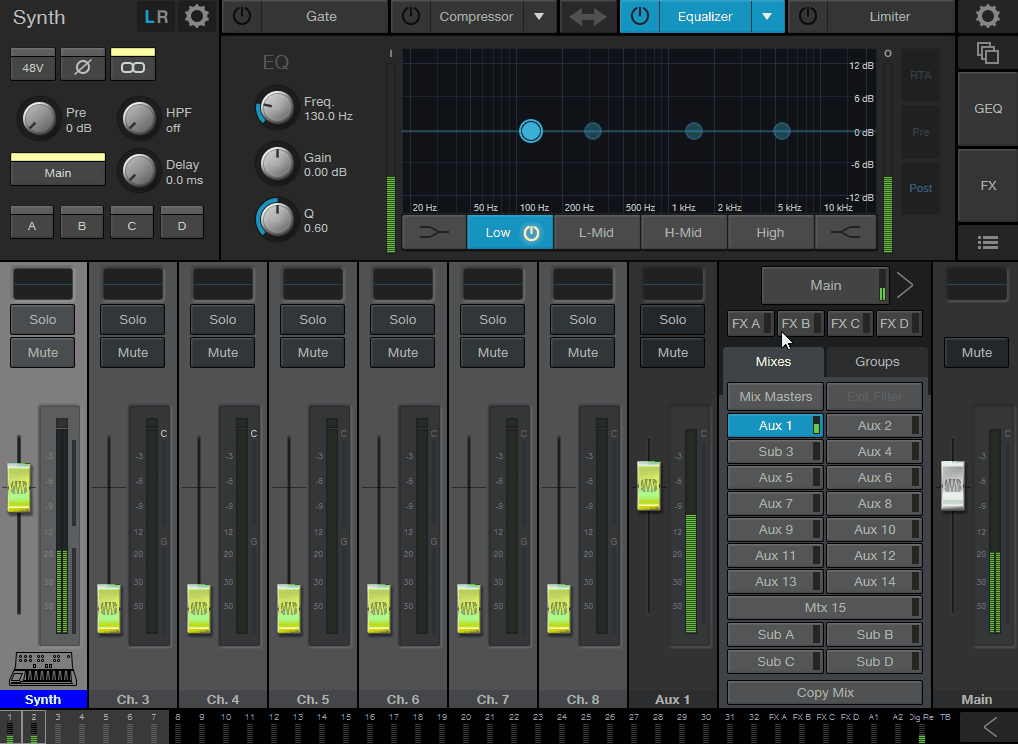This screenshot has height=744, width=1018.
Task: Click the stereo link icon
Action: coord(132,68)
